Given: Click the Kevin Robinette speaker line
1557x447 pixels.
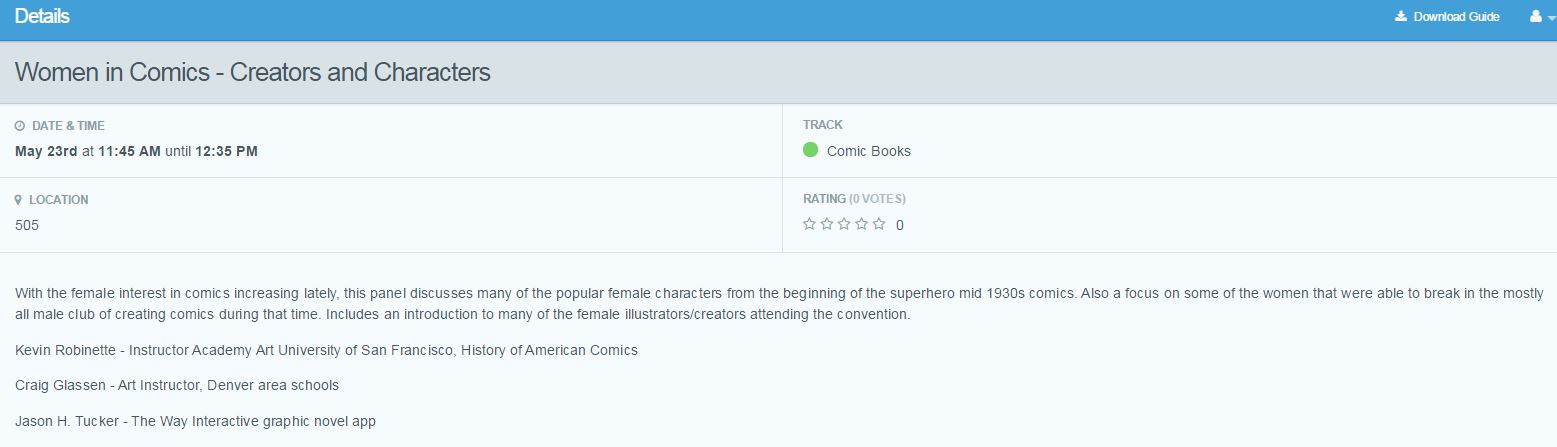Looking at the screenshot, I should click(x=326, y=350).
